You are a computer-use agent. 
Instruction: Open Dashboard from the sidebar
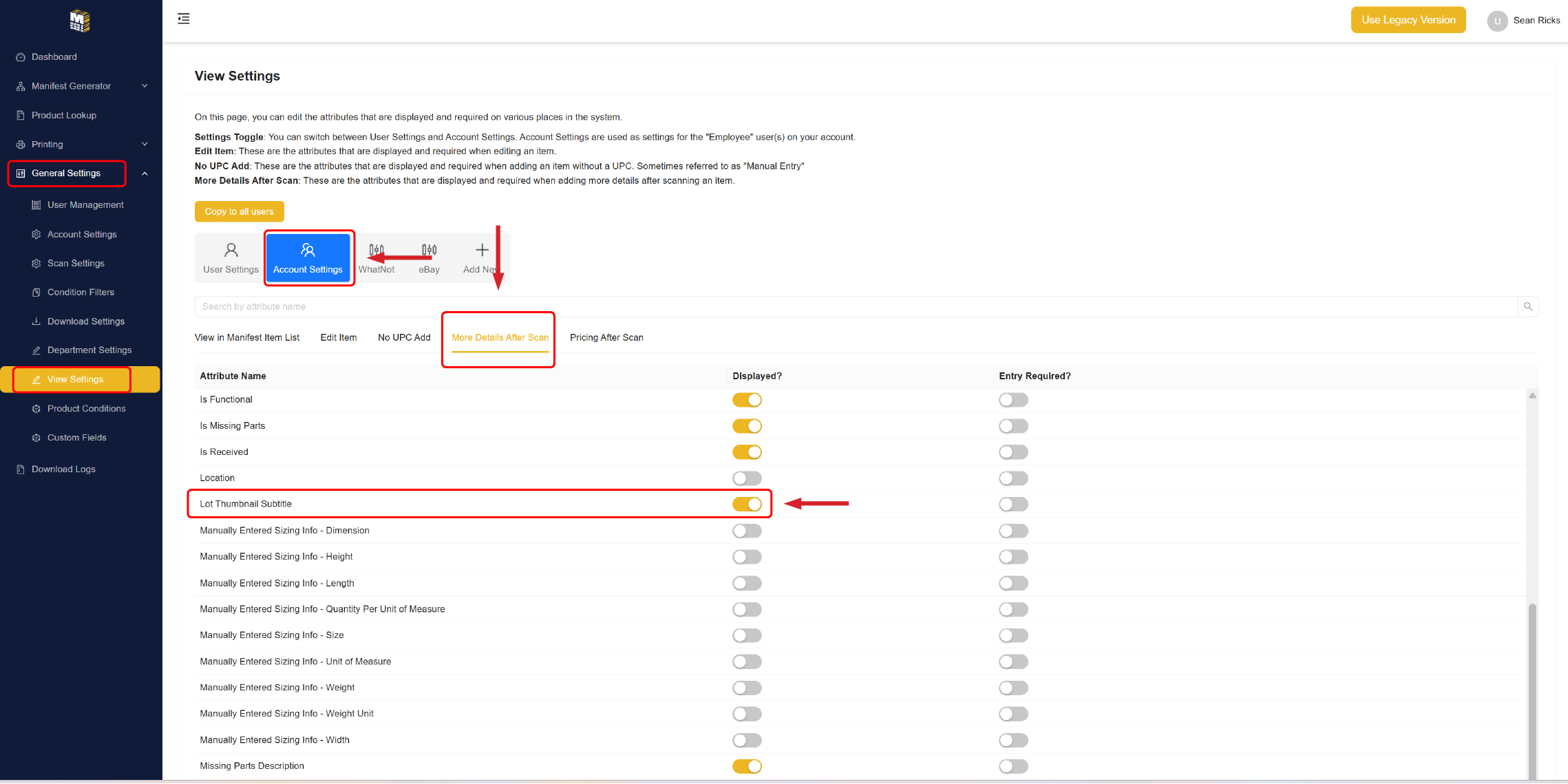point(54,57)
